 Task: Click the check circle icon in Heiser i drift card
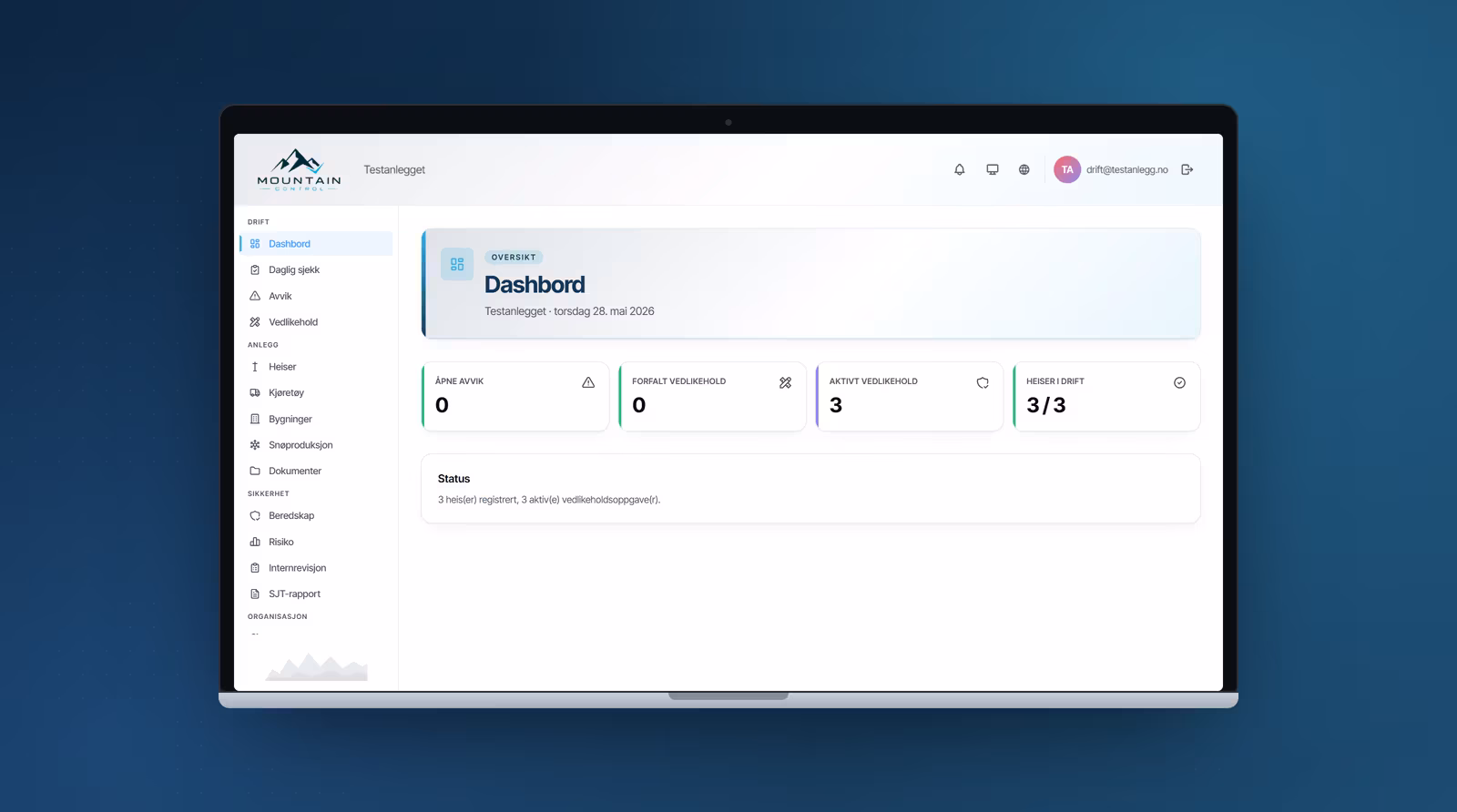pos(1179,382)
